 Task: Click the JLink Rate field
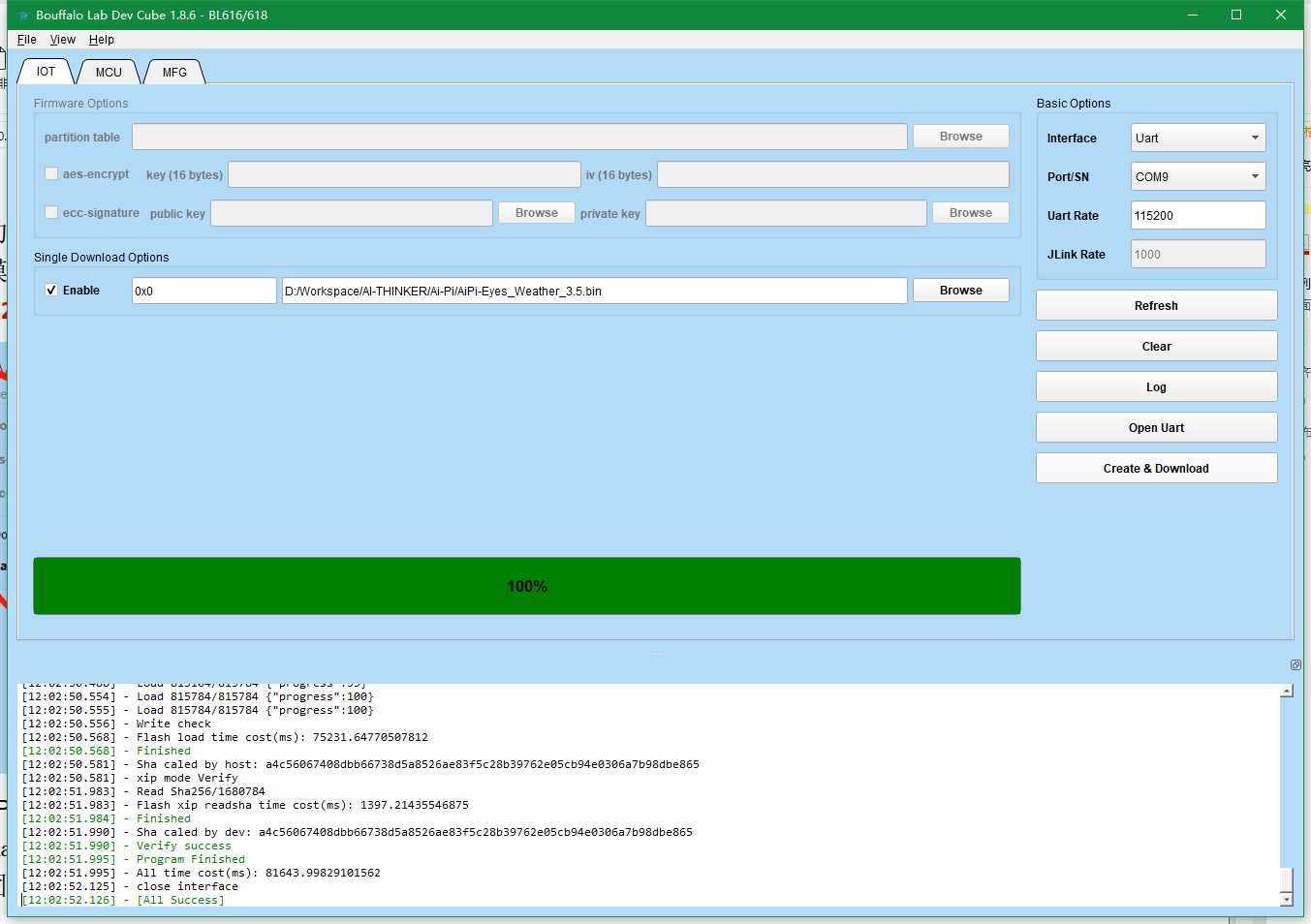1199,254
